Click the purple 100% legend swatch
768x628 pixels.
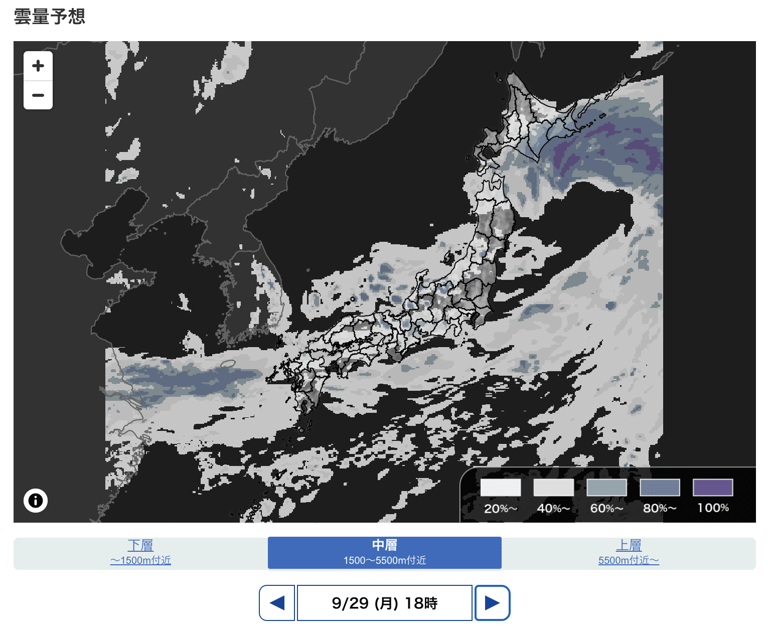point(712,488)
